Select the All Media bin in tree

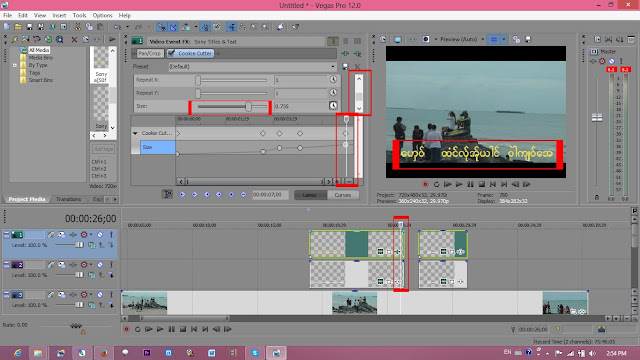(39, 50)
